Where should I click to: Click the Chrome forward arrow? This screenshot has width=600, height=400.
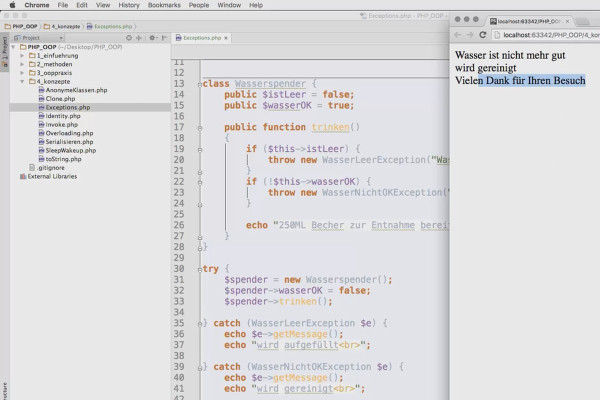click(x=470, y=35)
